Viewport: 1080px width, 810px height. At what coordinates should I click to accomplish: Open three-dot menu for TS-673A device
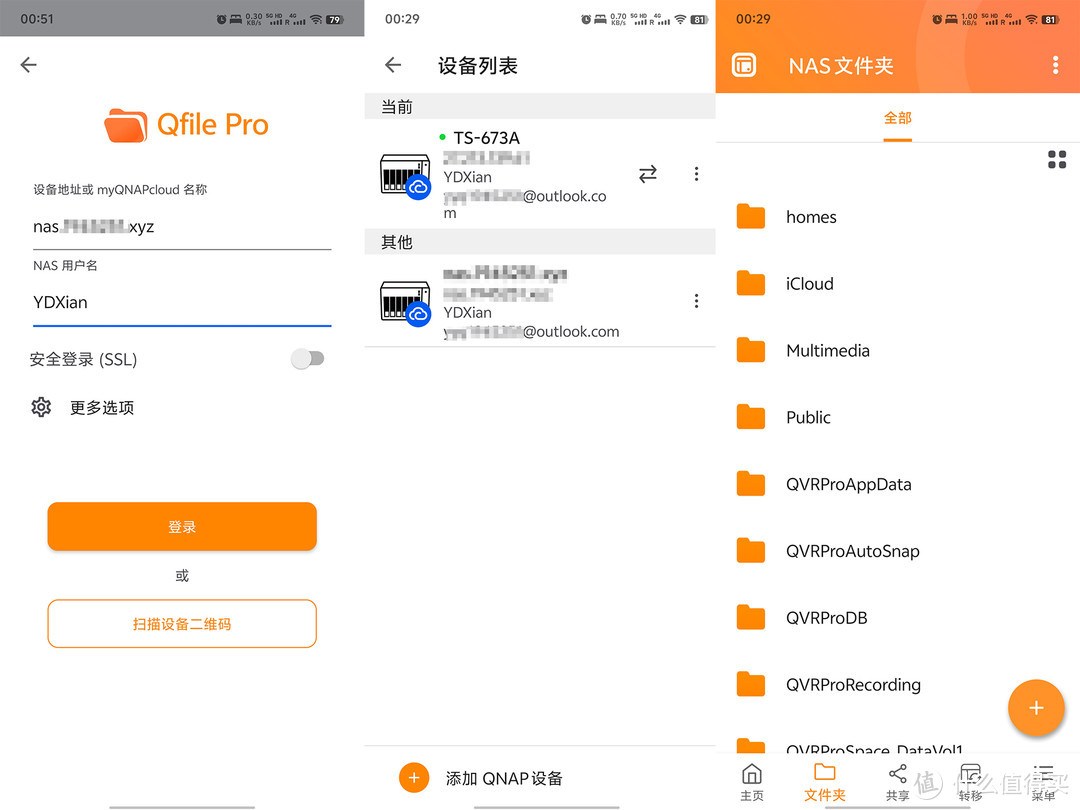click(x=696, y=174)
